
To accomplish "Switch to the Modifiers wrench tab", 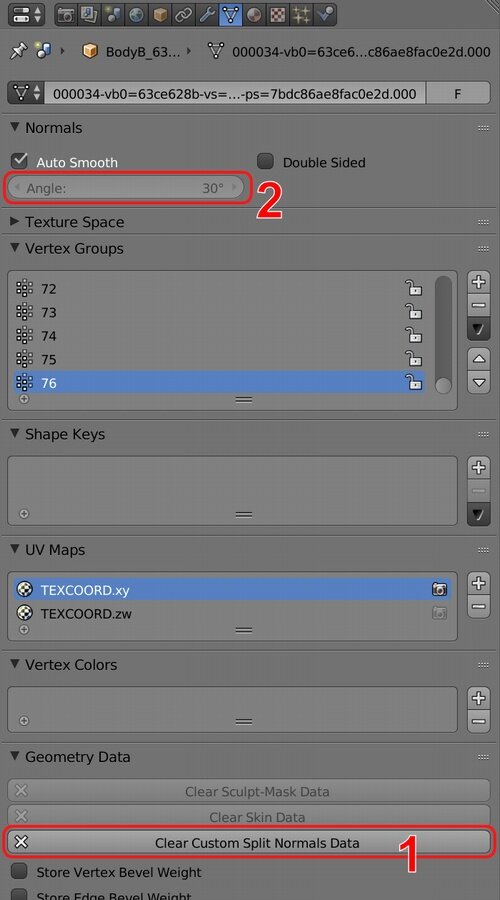I will (x=206, y=15).
